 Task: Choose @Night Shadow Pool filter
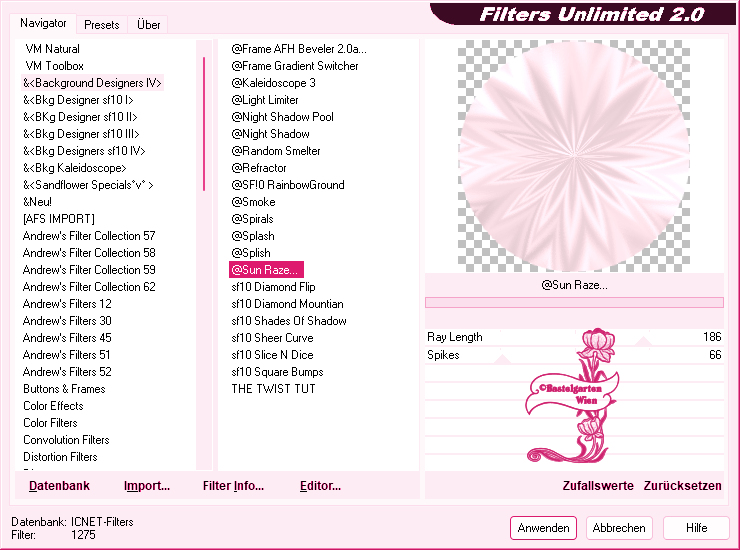point(282,117)
